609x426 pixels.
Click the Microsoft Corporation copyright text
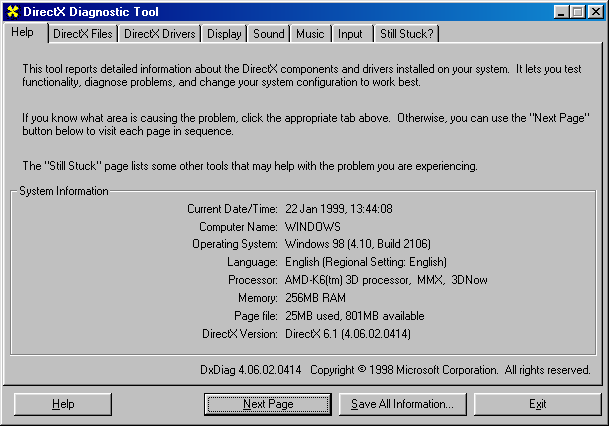coord(450,370)
